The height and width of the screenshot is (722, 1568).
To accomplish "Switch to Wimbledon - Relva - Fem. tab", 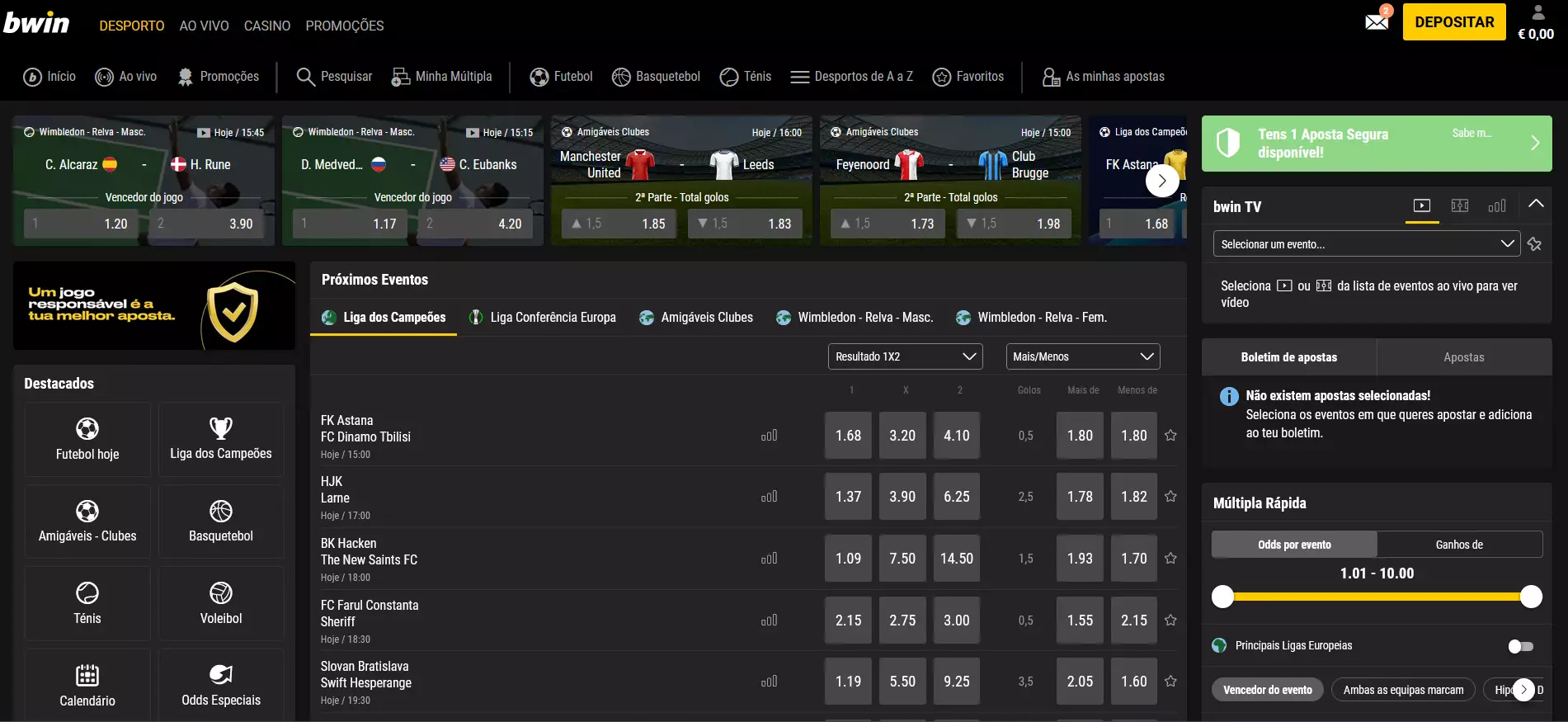I will pyautogui.click(x=1031, y=318).
